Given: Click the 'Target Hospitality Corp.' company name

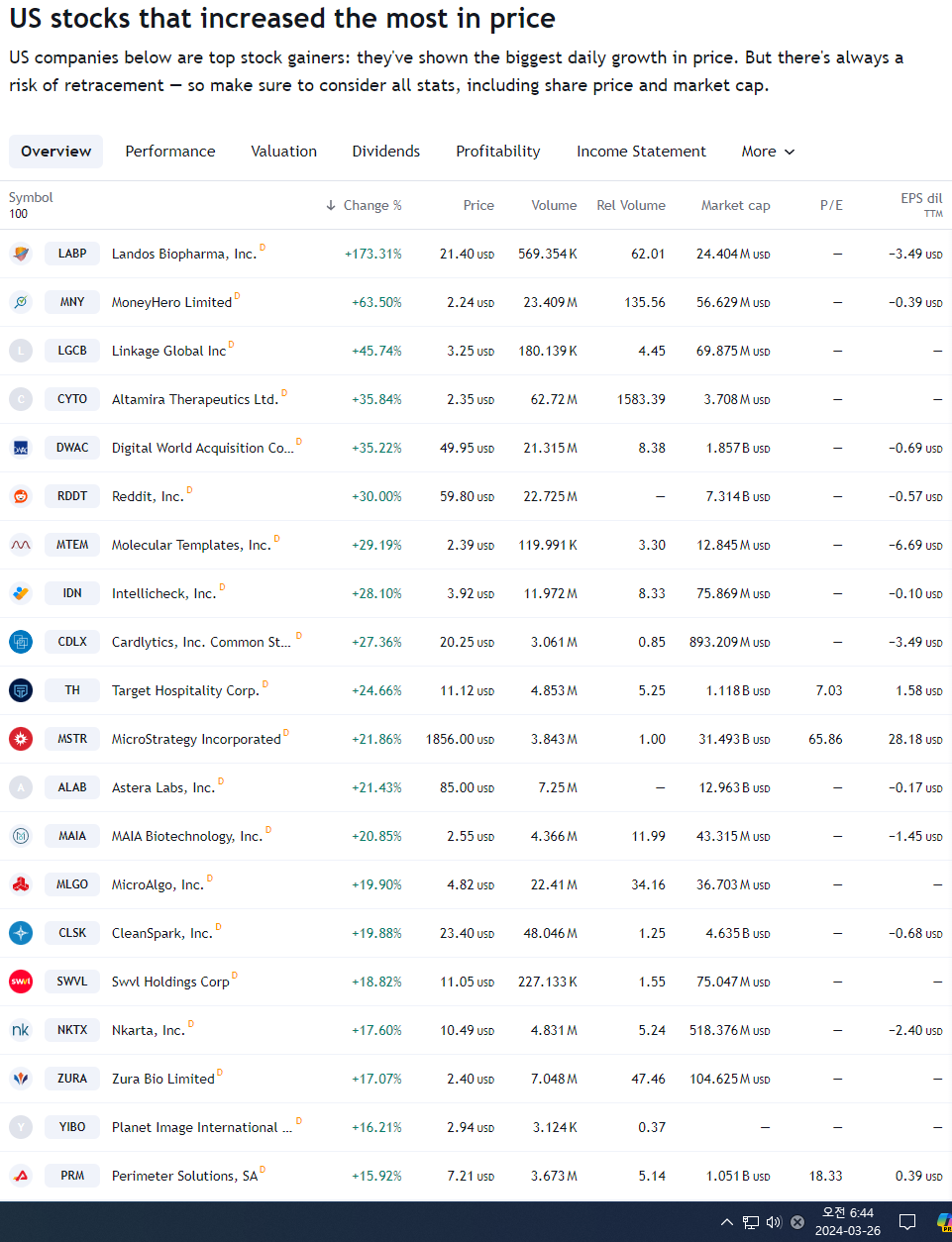Looking at the screenshot, I should (185, 690).
